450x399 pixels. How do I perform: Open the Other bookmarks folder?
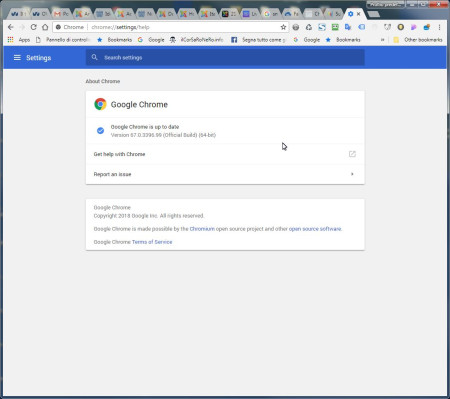point(418,40)
